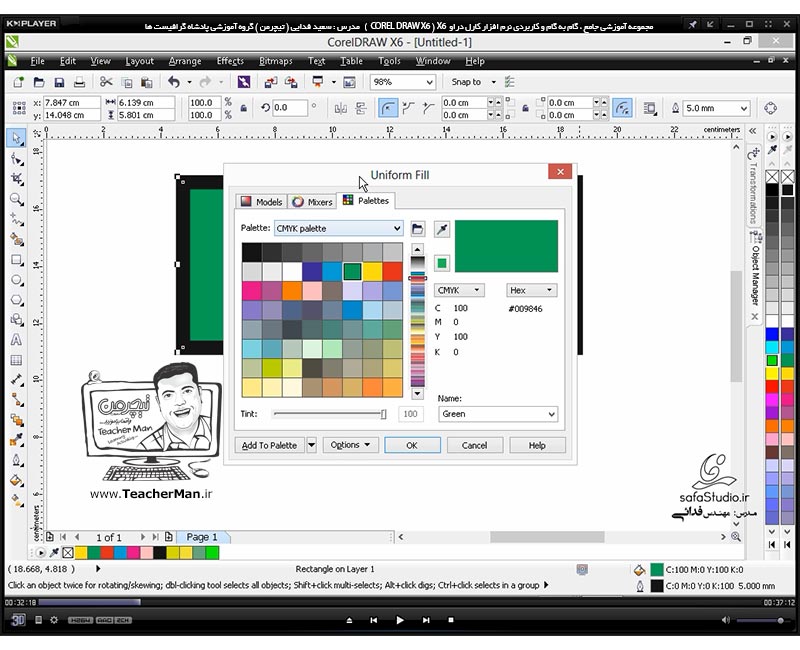Open the Tools menu

[389, 61]
